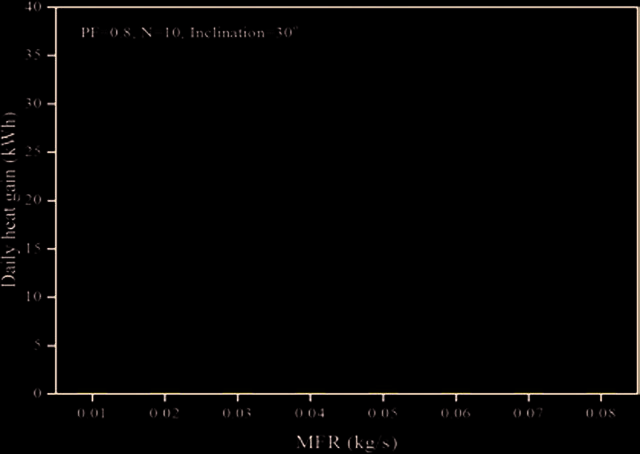
Task: Click the x-axis title "MFR (kg/s)"
Action: click(x=347, y=443)
